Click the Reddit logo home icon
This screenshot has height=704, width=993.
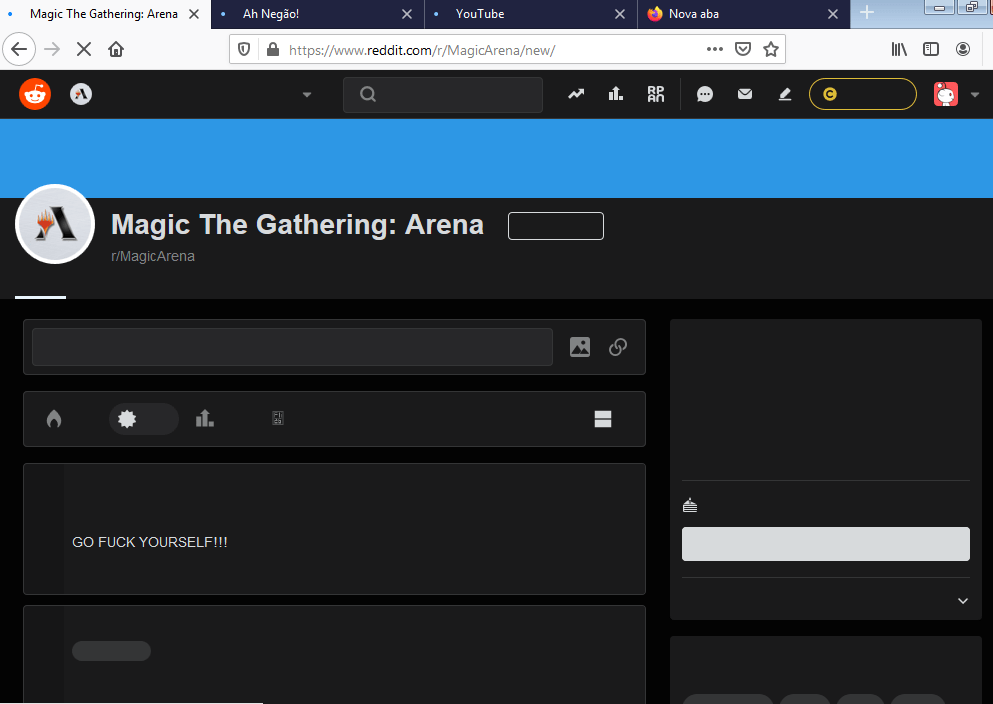[x=35, y=94]
